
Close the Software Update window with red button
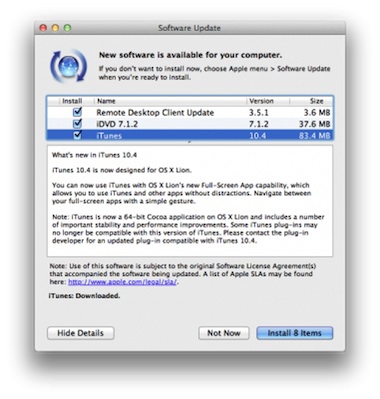(43, 28)
